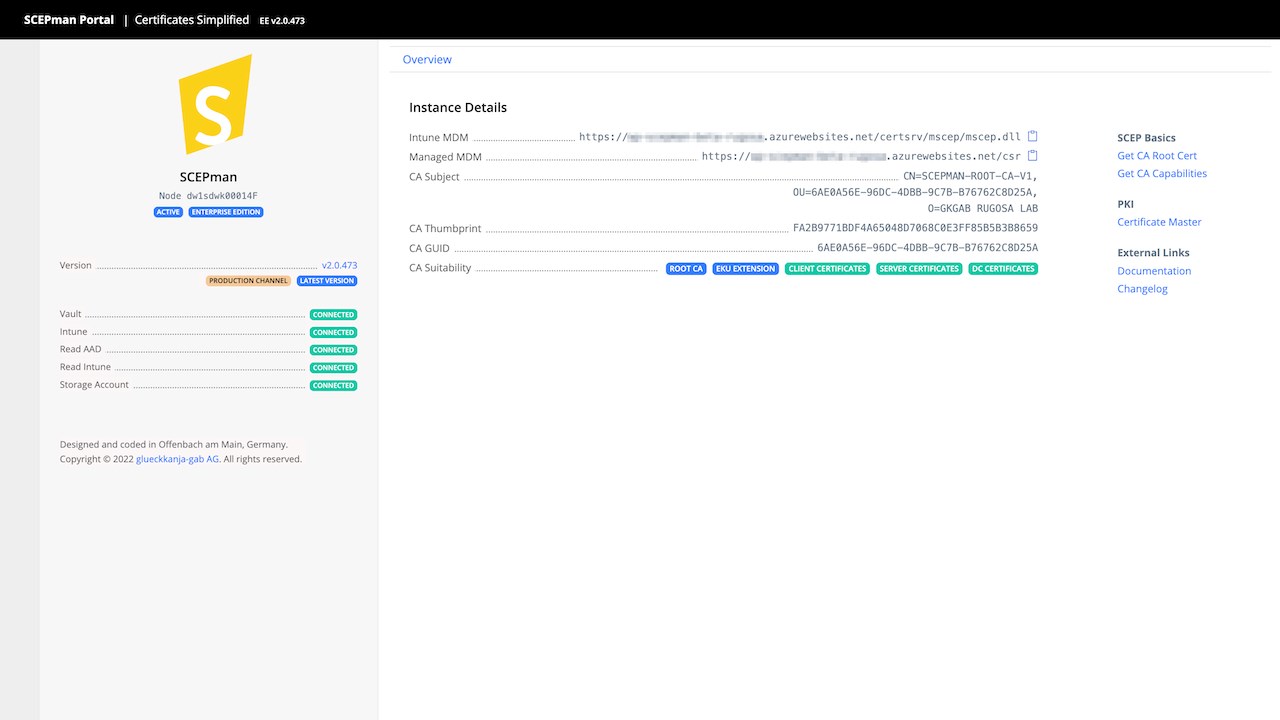
Task: Click the LATEST VERSION badge
Action: pos(327,281)
